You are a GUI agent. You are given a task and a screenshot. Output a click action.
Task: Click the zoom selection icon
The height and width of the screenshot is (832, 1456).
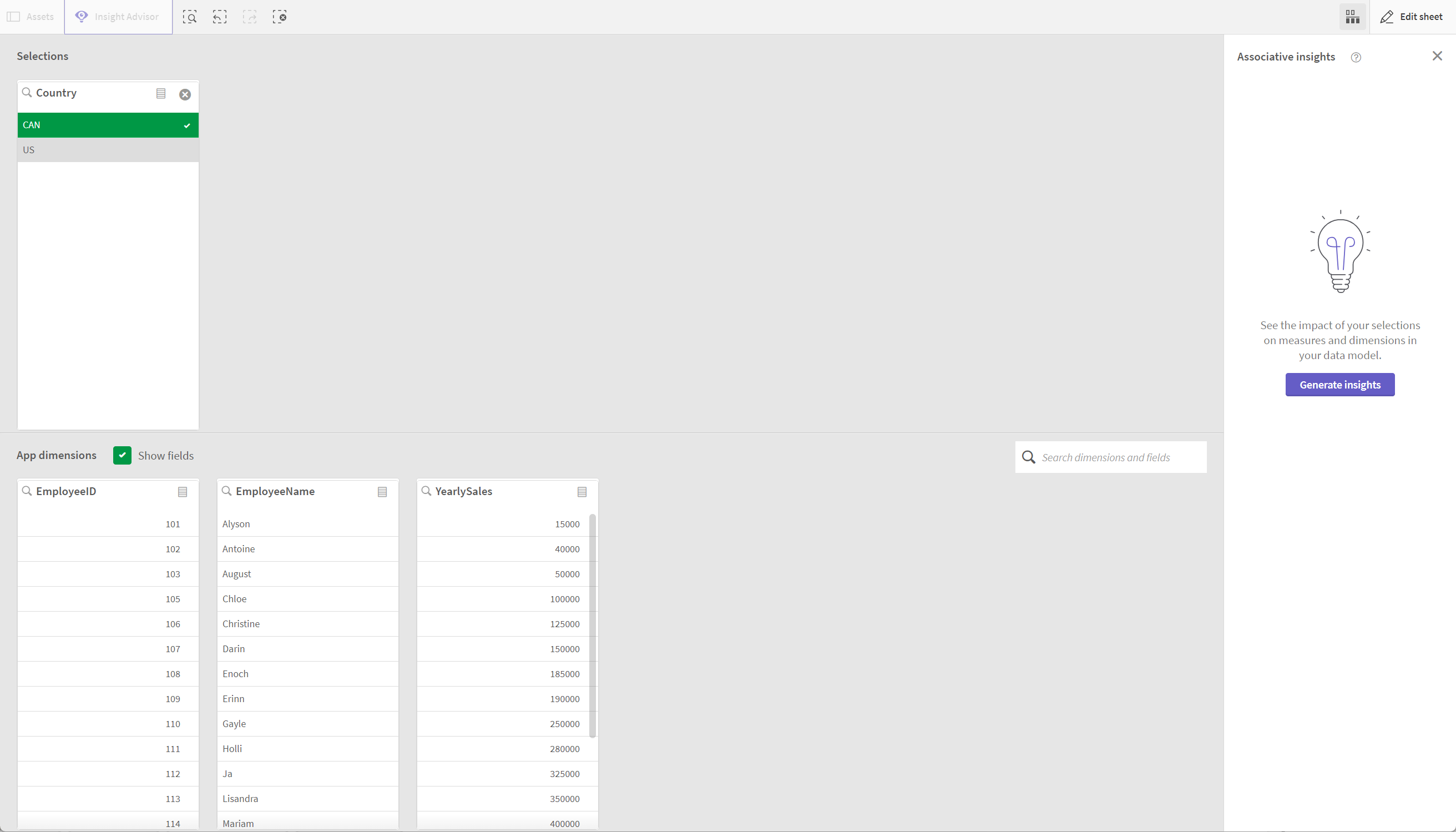click(x=190, y=16)
